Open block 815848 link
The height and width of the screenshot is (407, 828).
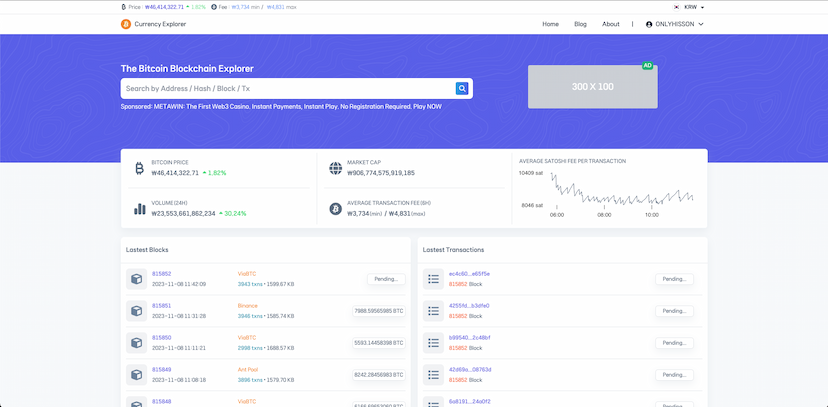162,402
